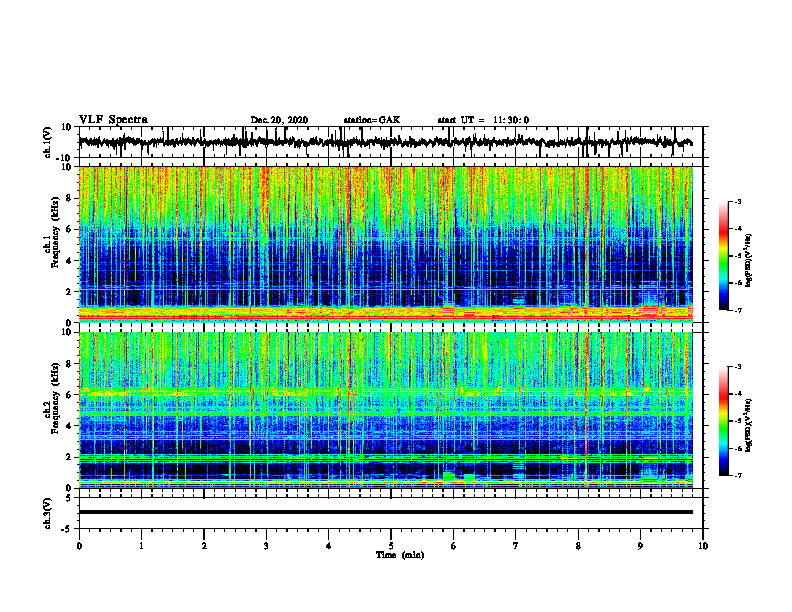This screenshot has width=792, height=612.
Task: Click the '0' tick on the time axis
Action: (79, 546)
